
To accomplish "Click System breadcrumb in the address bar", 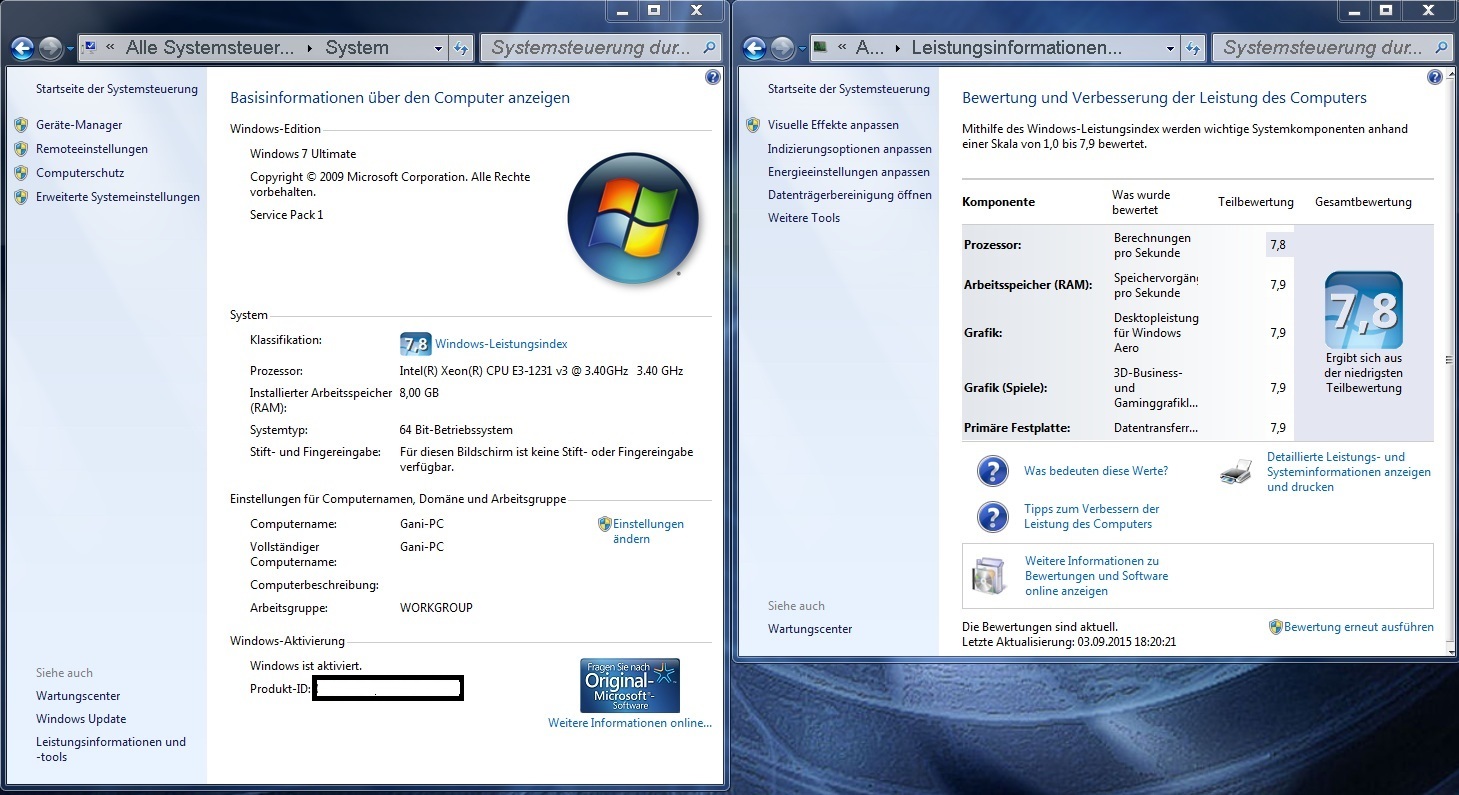I will pyautogui.click(x=357, y=47).
